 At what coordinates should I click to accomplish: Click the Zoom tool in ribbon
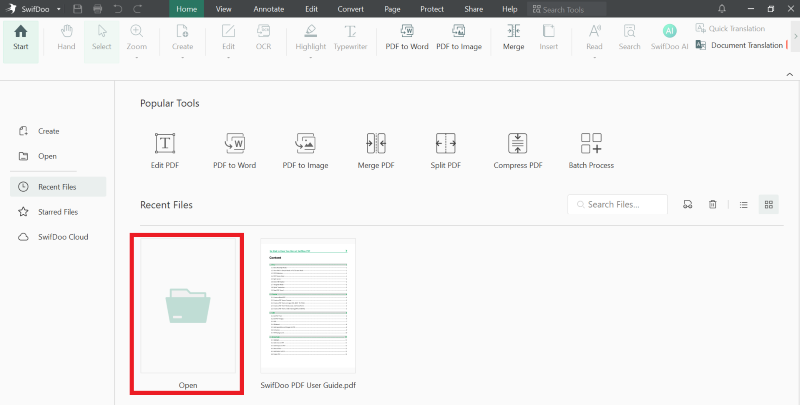pos(137,38)
